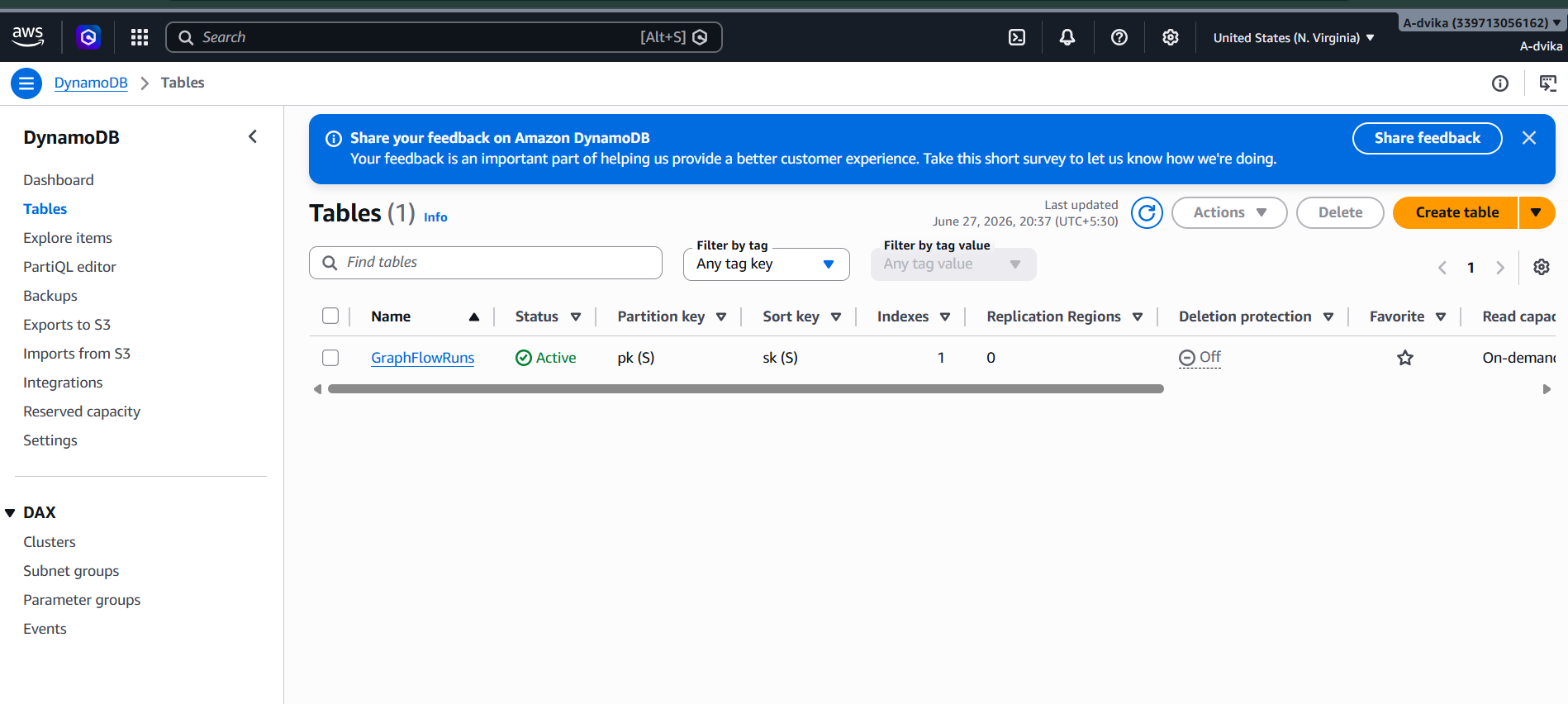Go to previous page of tables
This screenshot has height=704, width=1568.
point(1442,268)
